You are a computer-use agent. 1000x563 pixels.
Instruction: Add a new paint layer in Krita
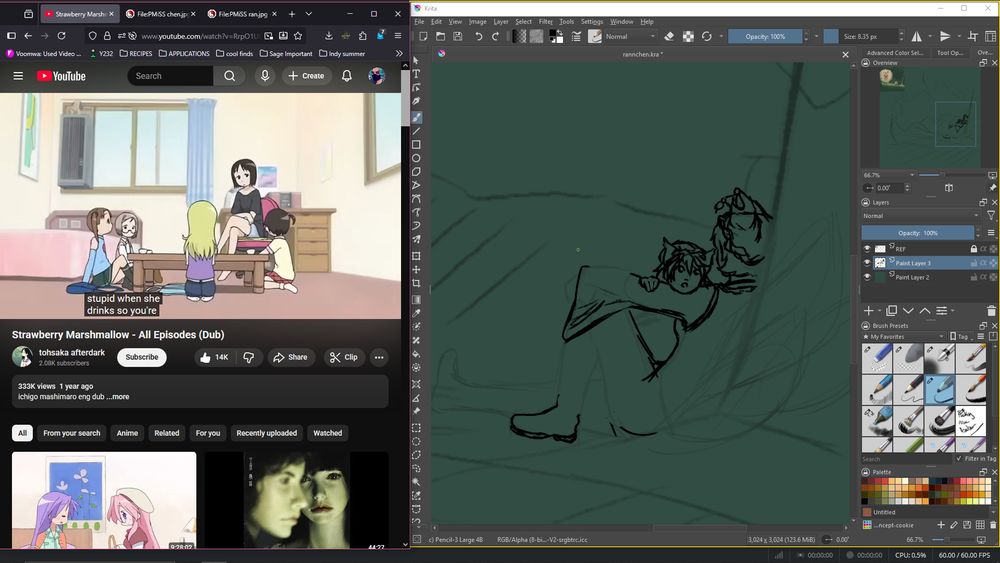pyautogui.click(x=869, y=311)
